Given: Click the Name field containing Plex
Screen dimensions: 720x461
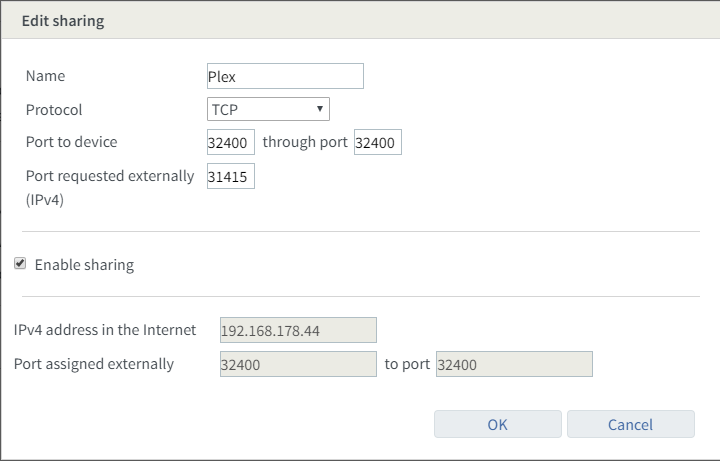Looking at the screenshot, I should (x=284, y=76).
